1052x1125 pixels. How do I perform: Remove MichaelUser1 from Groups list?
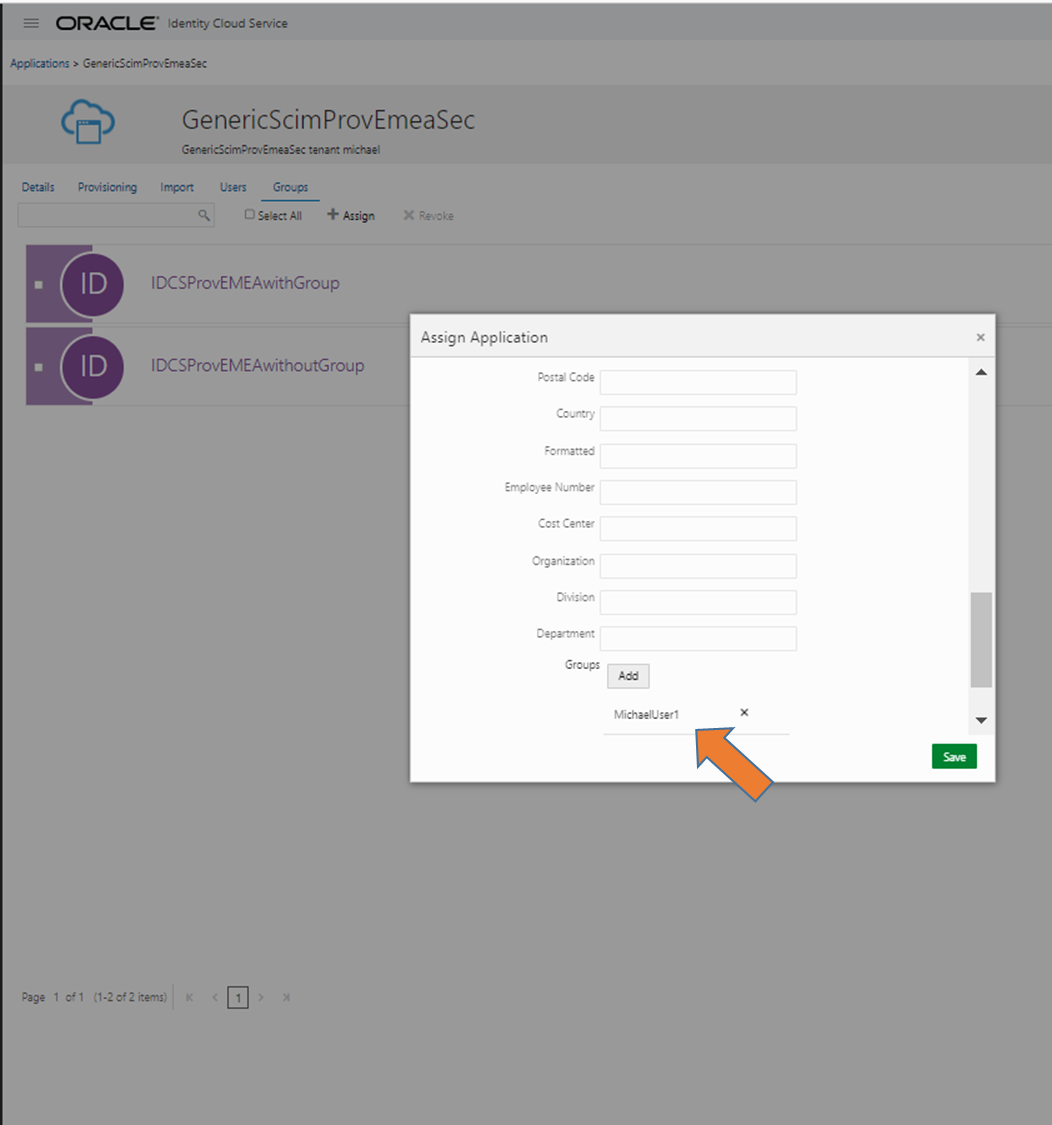coord(744,712)
